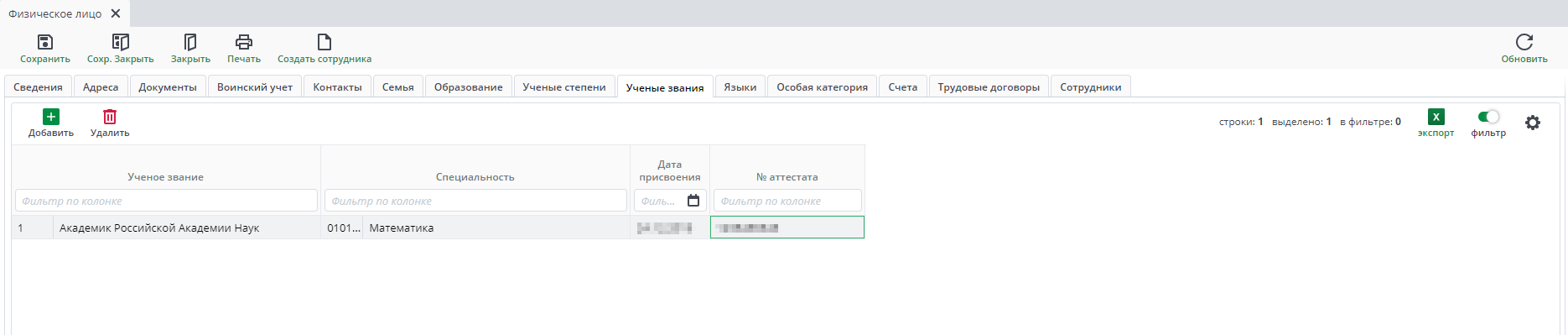Focus Специальность column filter field

[x=475, y=201]
